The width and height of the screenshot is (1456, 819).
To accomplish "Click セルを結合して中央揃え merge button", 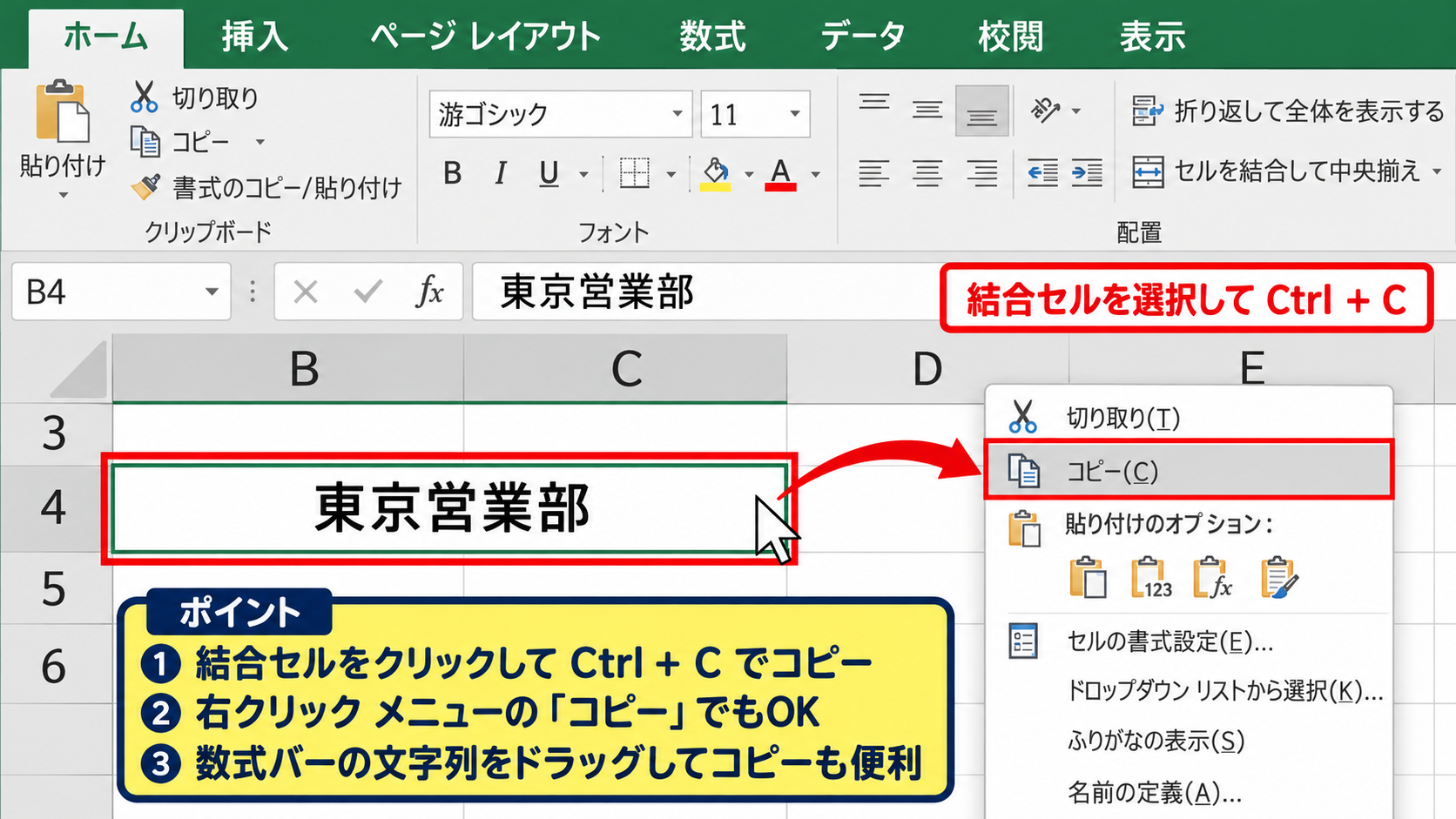I will tap(1276, 171).
